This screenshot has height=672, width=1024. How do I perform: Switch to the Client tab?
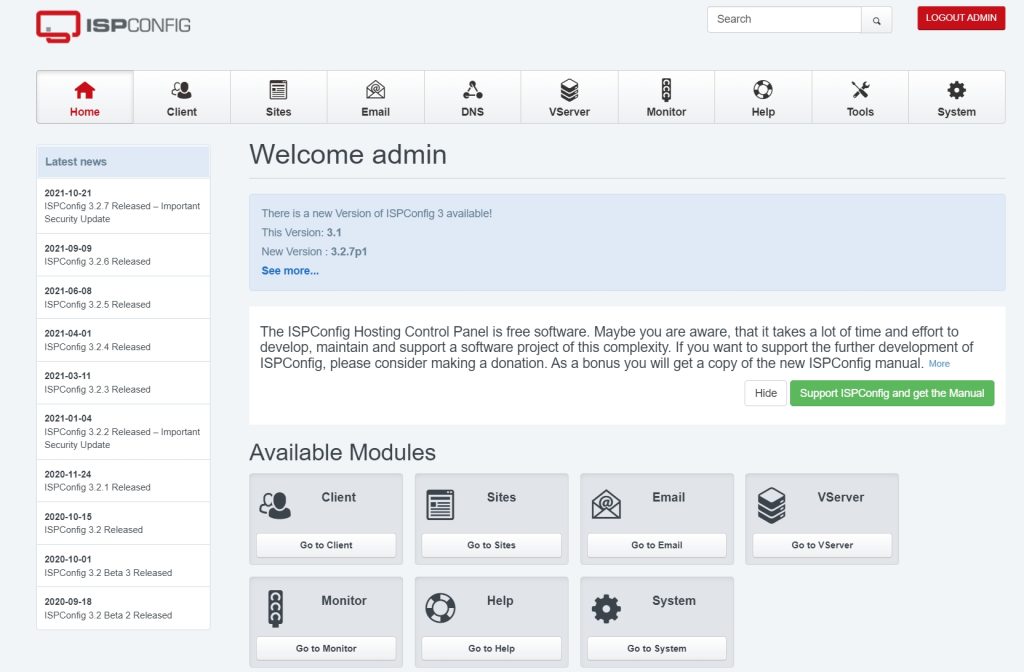181,98
